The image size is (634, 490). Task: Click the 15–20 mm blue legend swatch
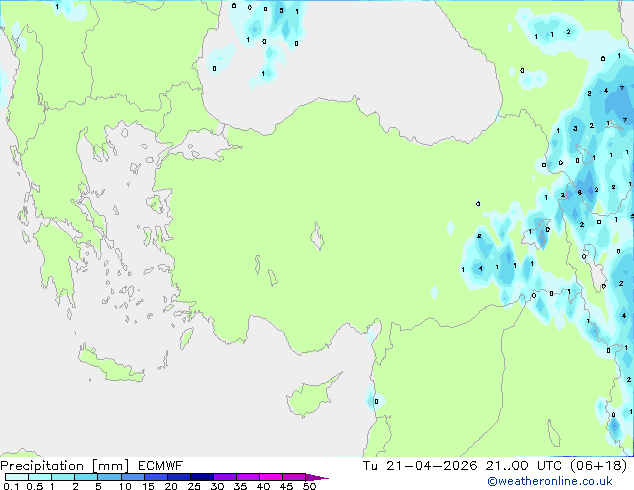(155, 477)
